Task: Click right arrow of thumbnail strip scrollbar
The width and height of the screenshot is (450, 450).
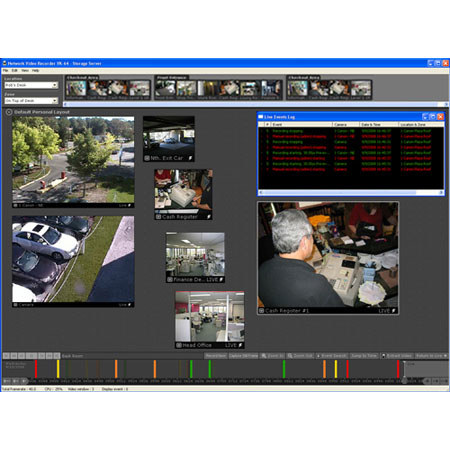Action: 446,104
